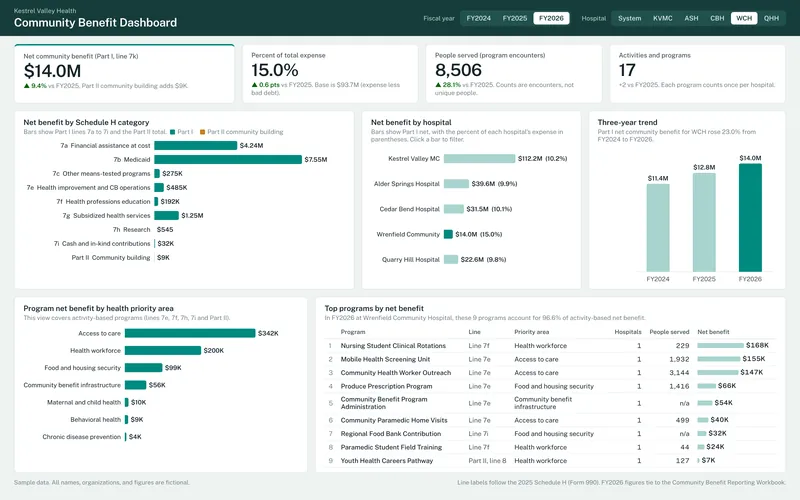The image size is (800, 500).
Task: Click the FY2025 trend bar
Action: pos(704,222)
